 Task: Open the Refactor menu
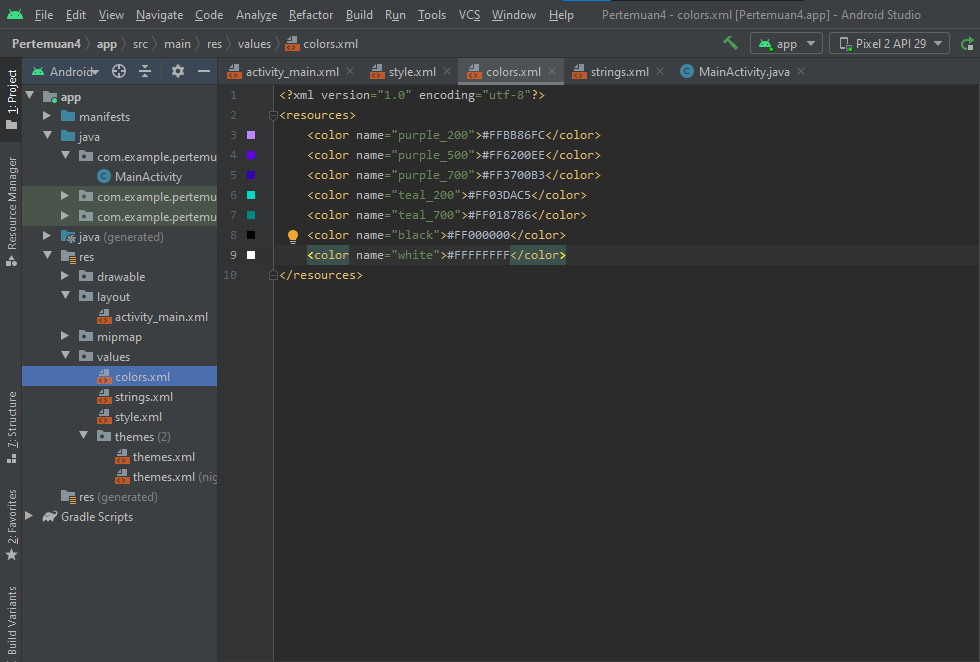(x=311, y=14)
